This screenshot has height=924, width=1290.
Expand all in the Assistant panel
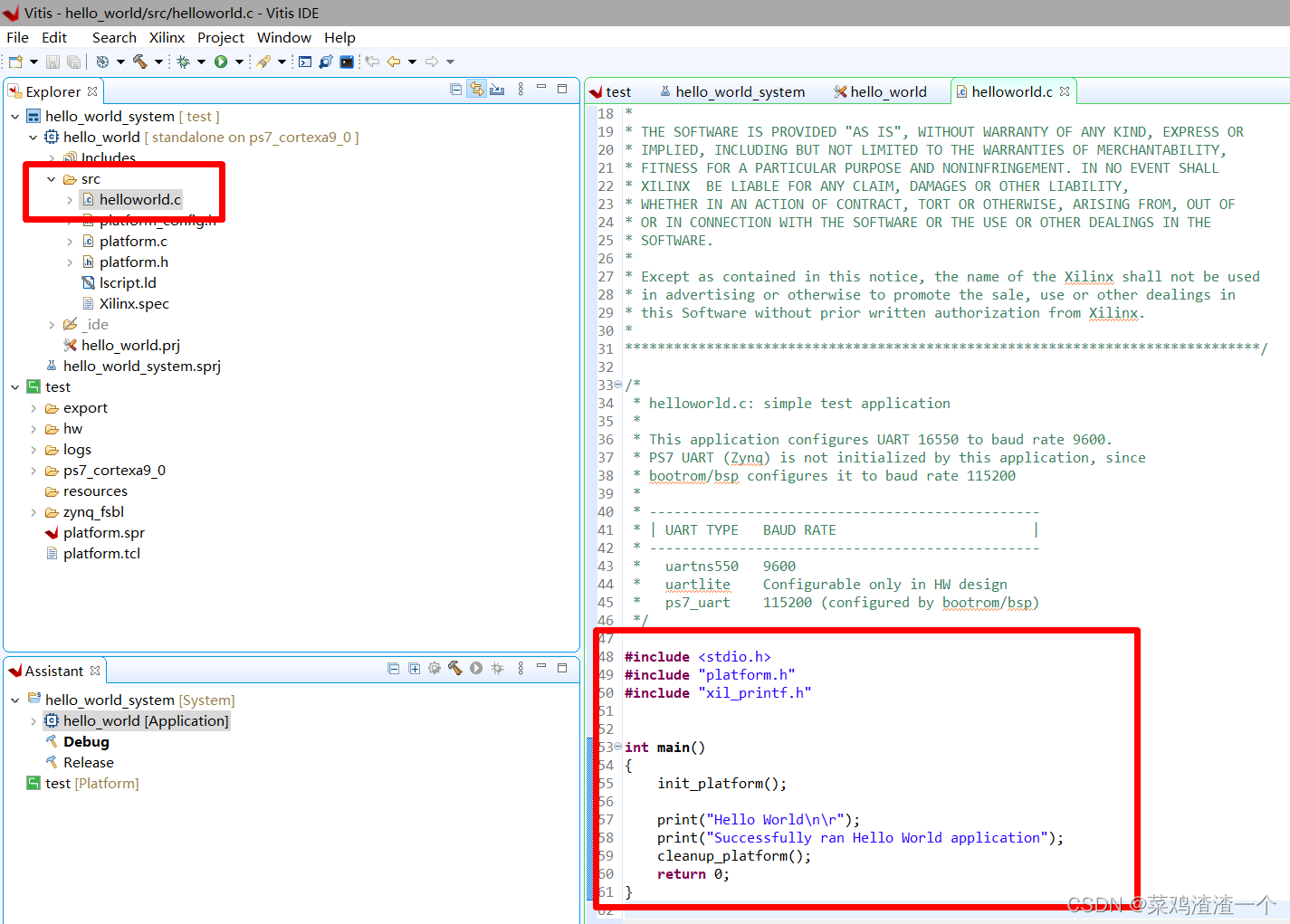414,668
